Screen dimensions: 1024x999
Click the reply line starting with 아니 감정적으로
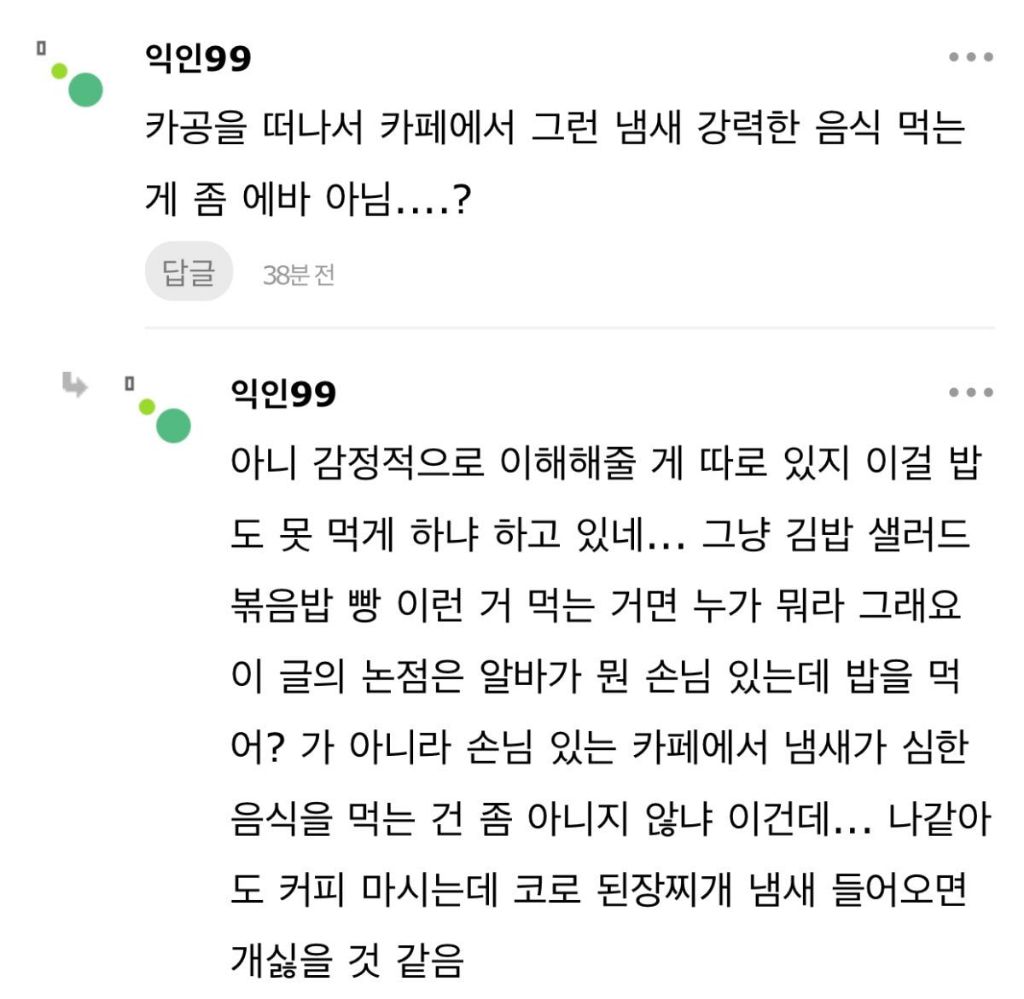603,466
